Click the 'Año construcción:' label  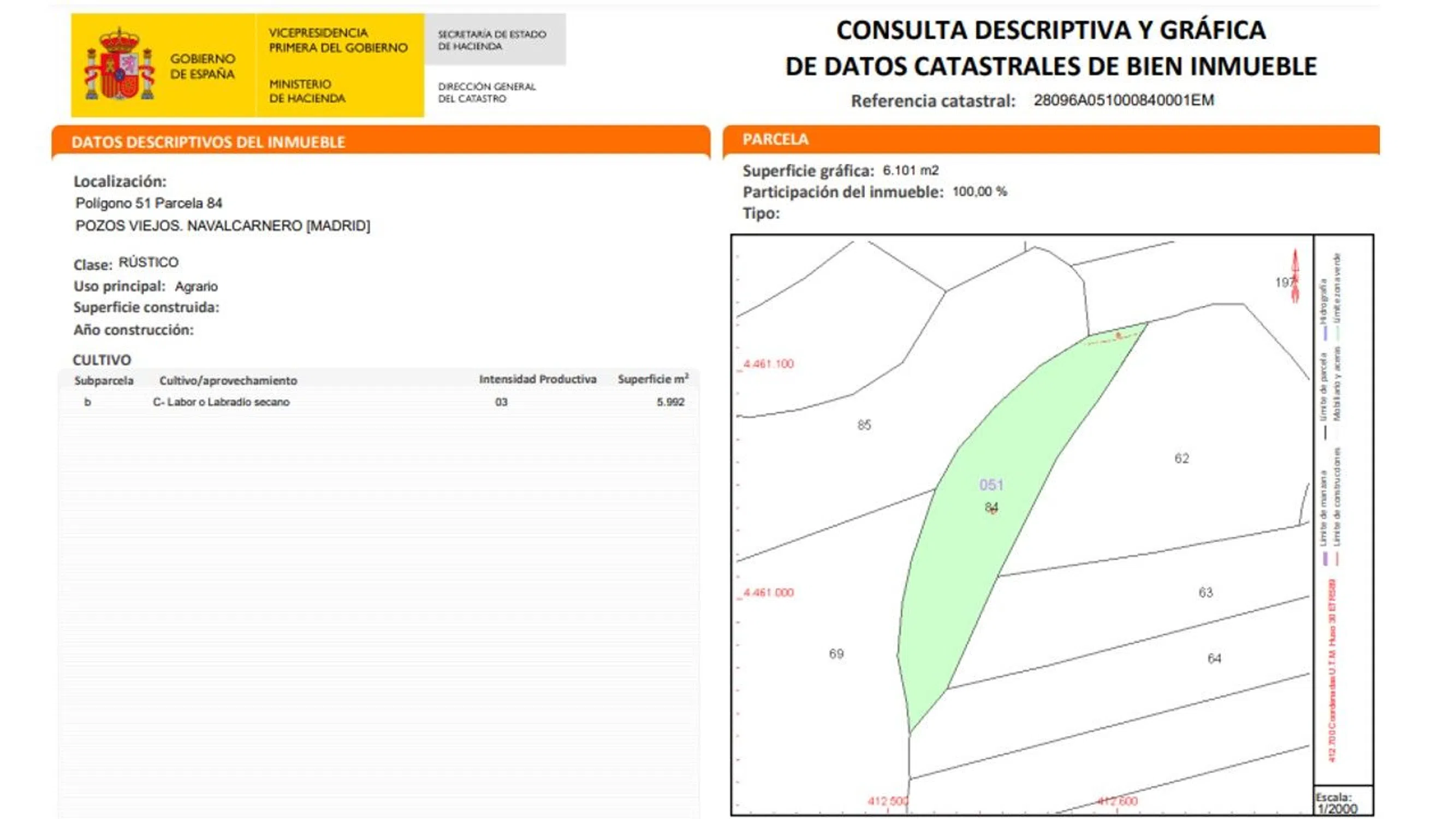133,330
